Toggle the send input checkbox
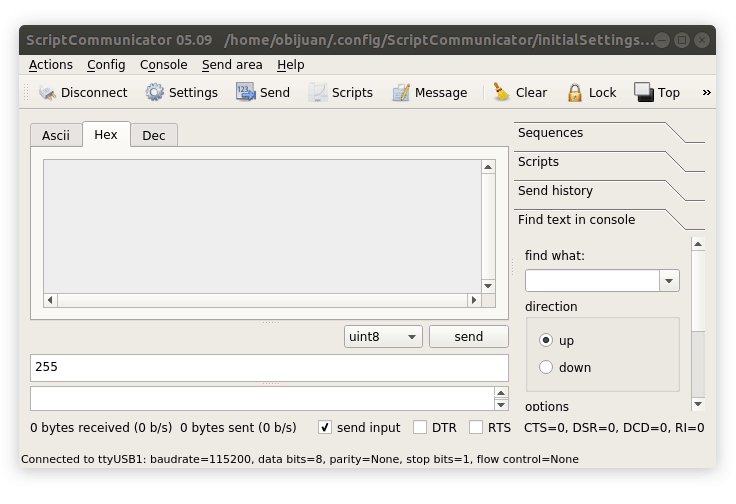The width and height of the screenshot is (736, 504). point(325,427)
